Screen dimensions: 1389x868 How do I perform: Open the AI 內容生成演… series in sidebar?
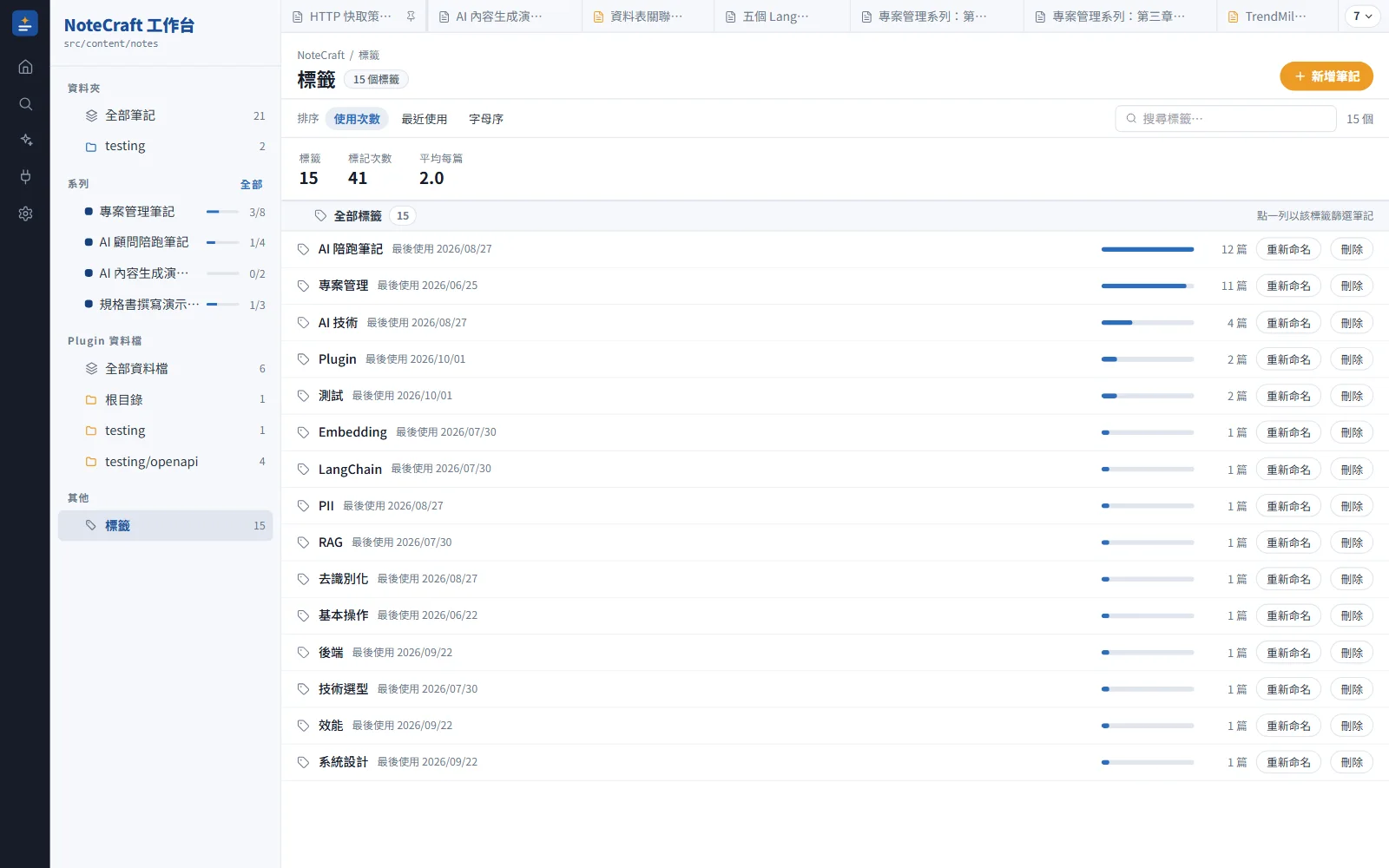point(165,273)
